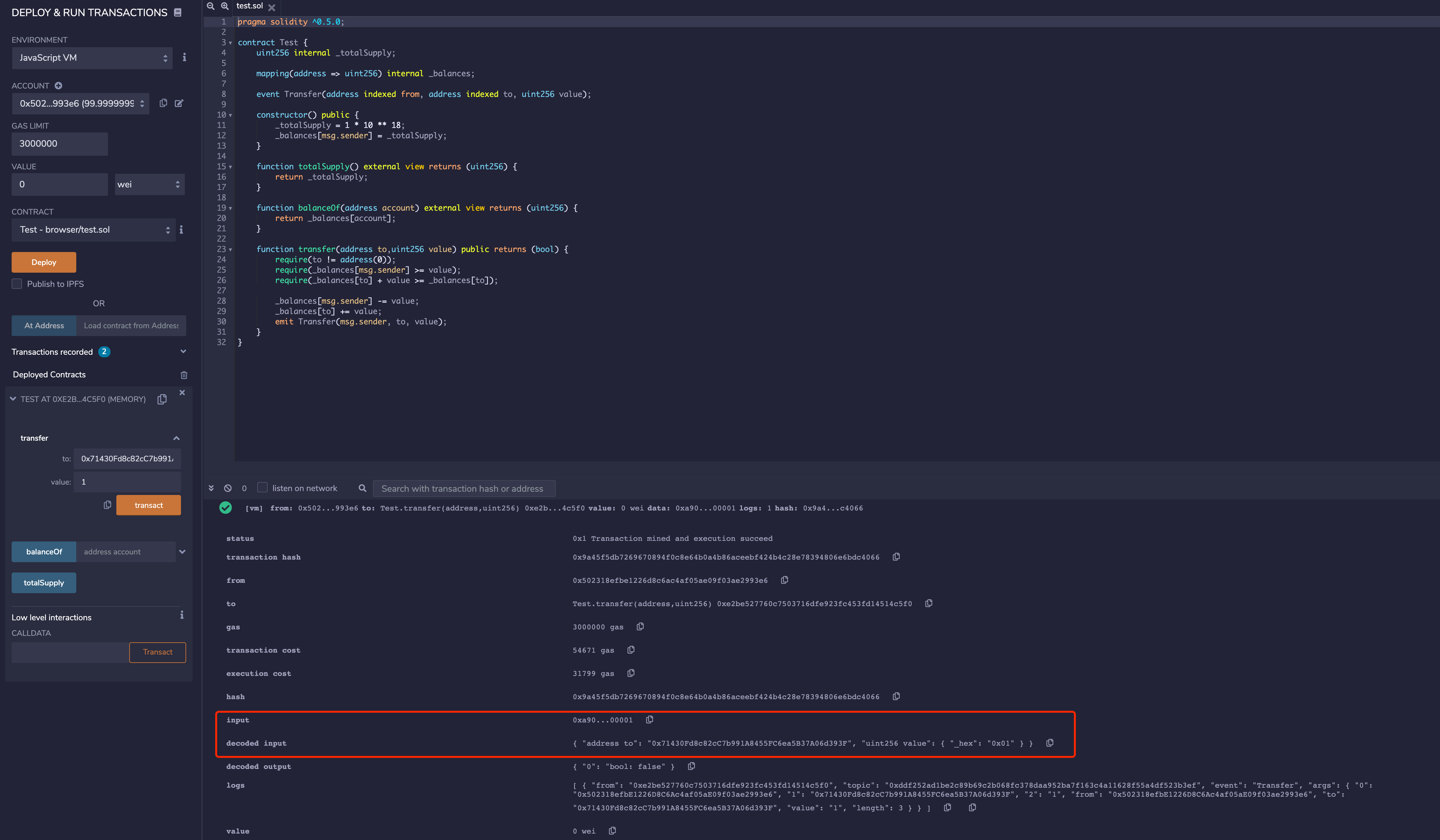Switch to the test.sol editor tab

(250, 6)
